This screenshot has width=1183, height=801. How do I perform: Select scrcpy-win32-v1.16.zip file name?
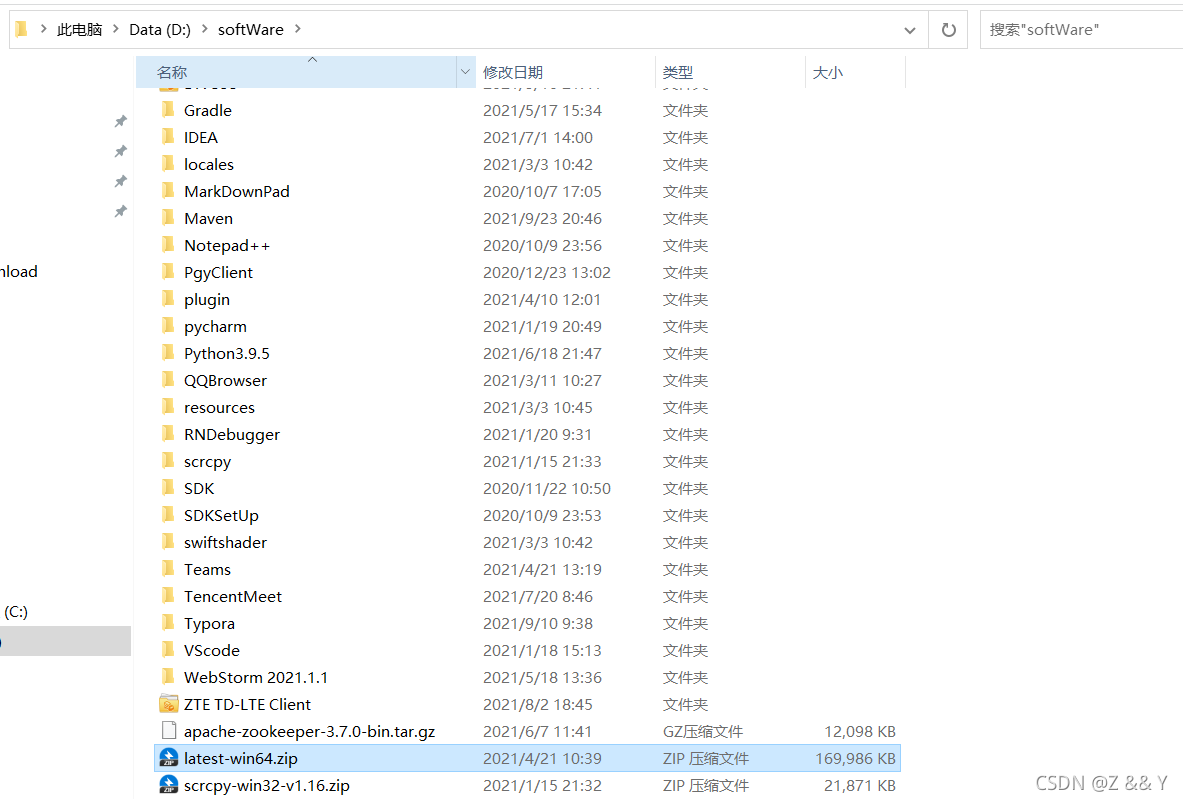(x=266, y=786)
